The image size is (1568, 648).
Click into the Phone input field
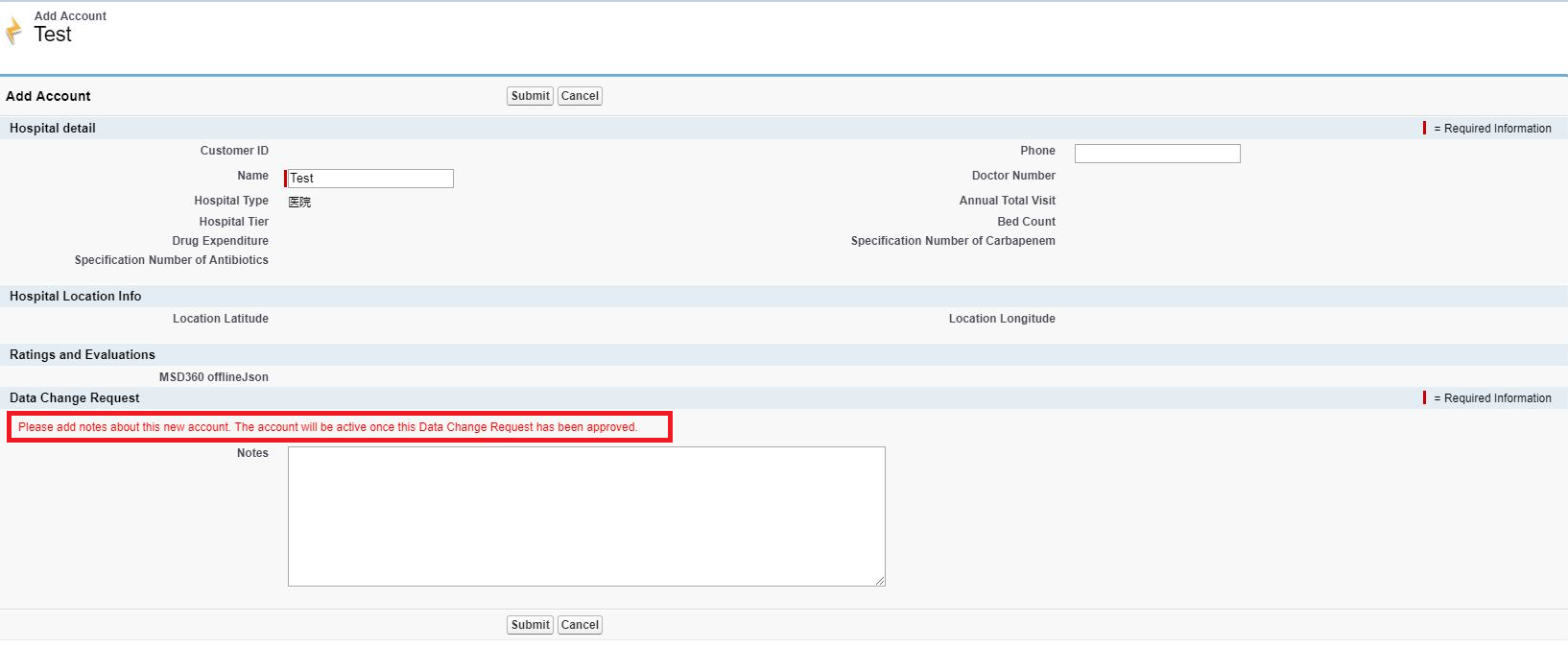click(1157, 154)
